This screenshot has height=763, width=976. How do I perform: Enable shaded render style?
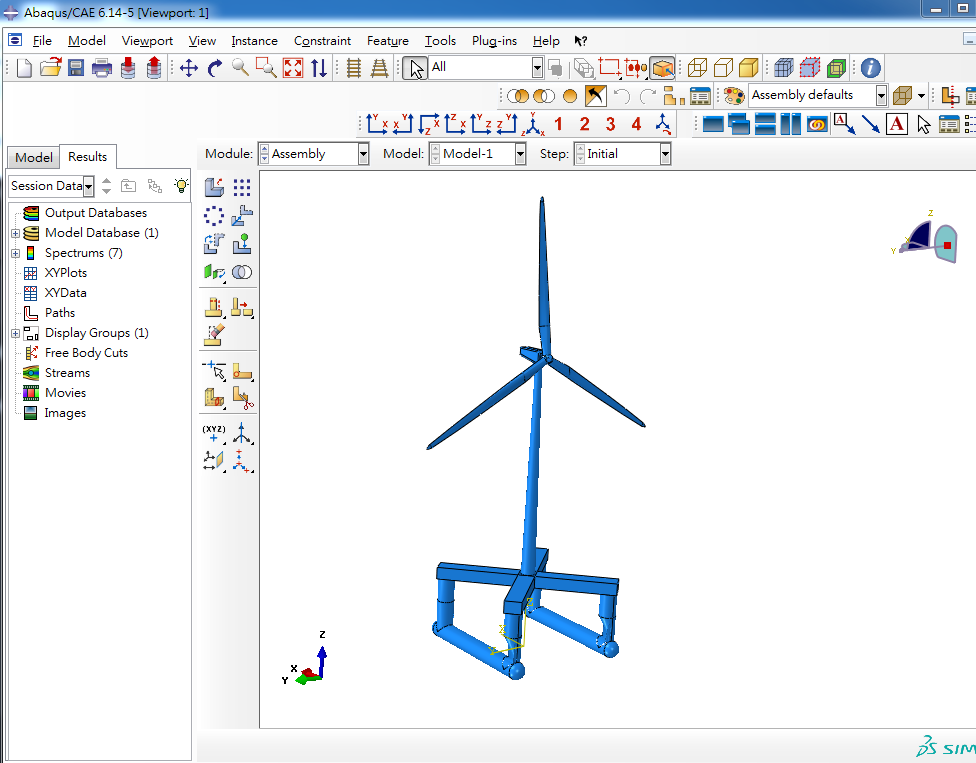[749, 68]
